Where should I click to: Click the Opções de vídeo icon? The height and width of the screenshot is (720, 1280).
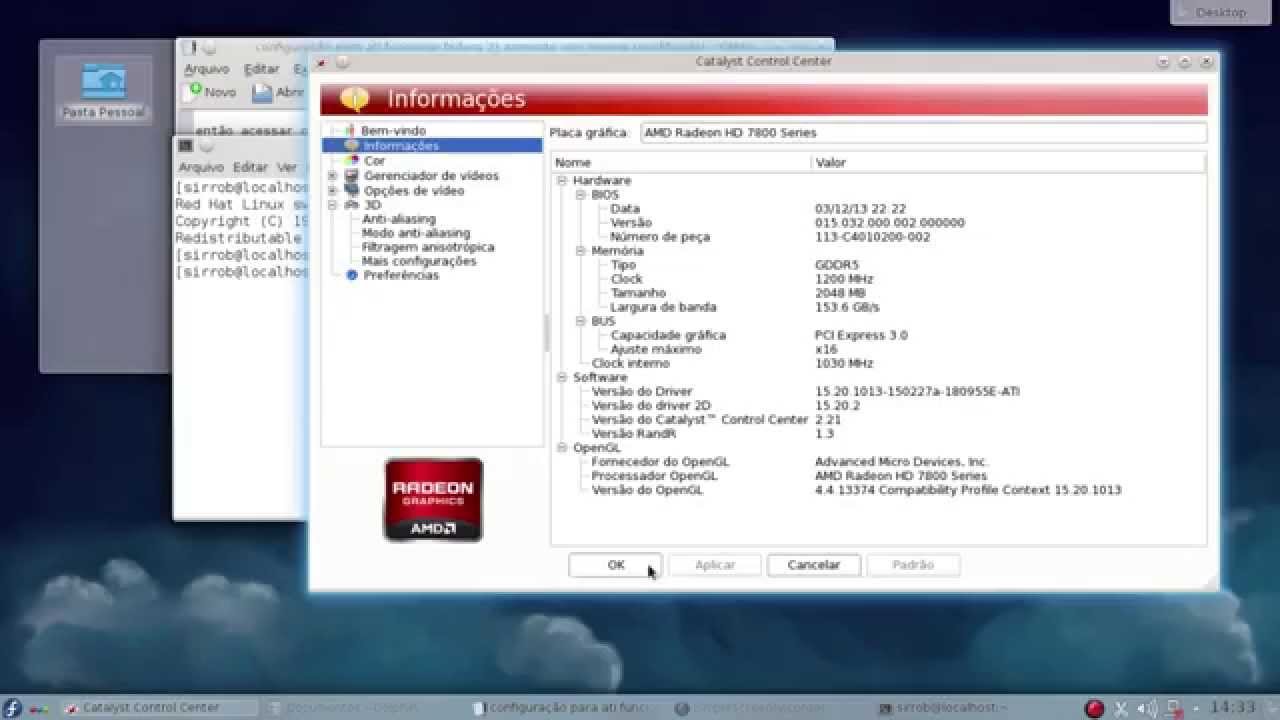(x=351, y=190)
